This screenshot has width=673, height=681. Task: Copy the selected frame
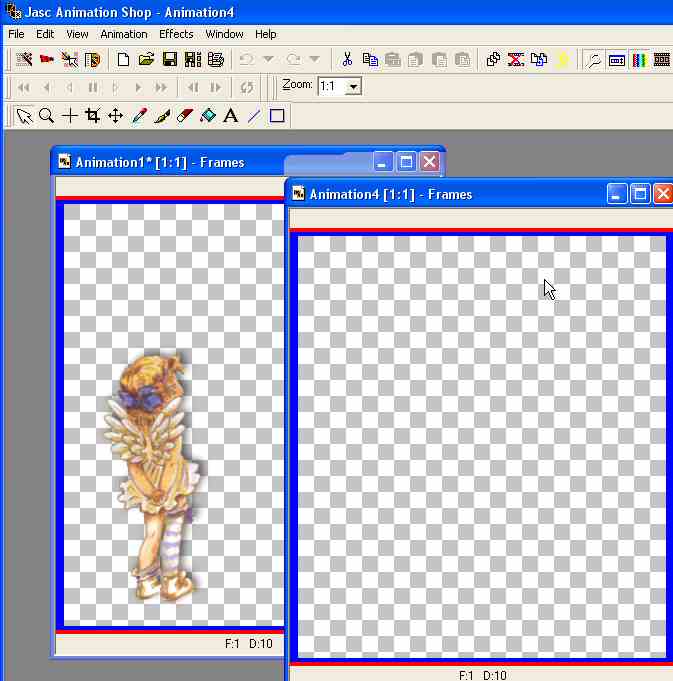[x=370, y=59]
